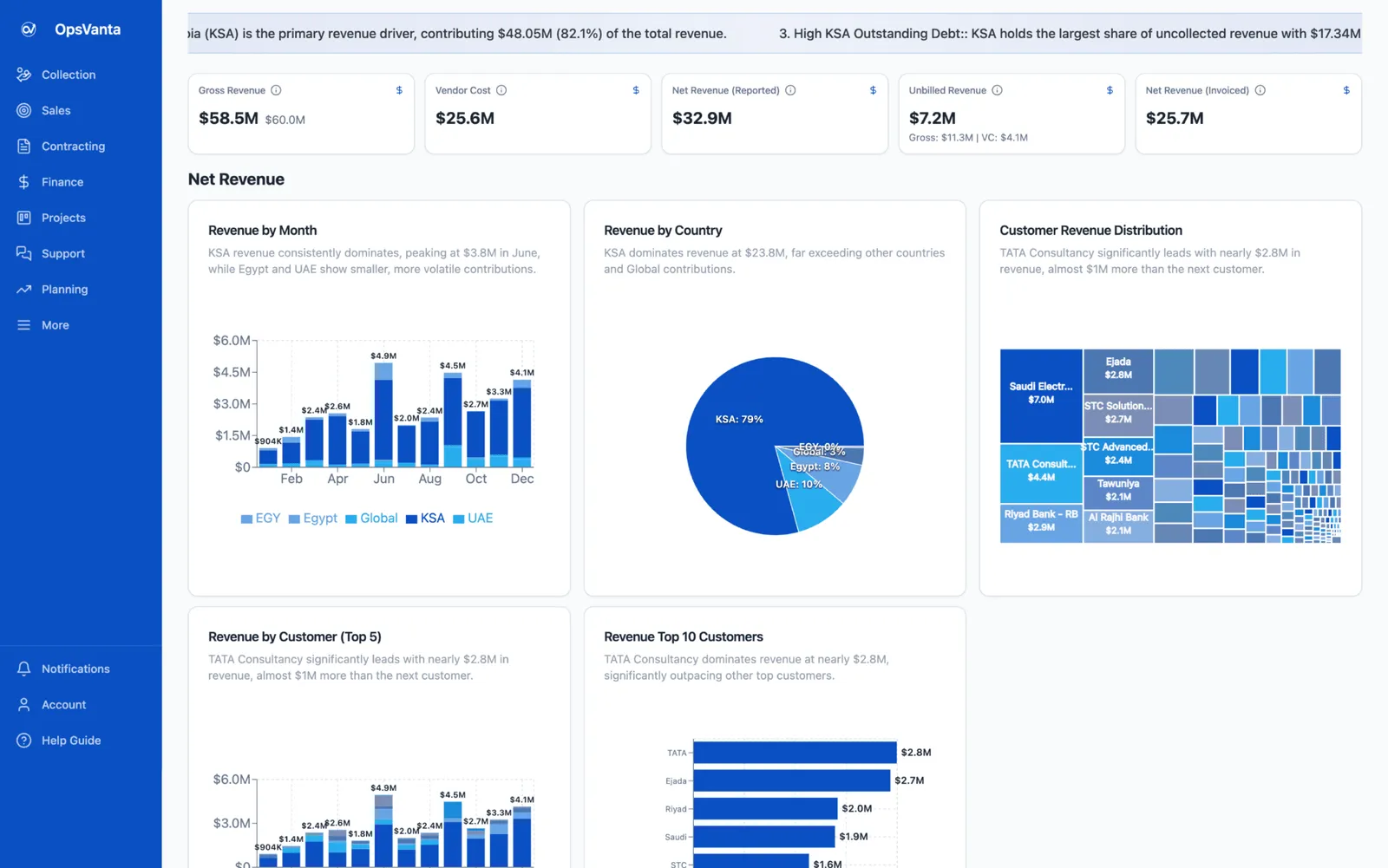Click the Contracting document icon
Viewport: 1388px width, 868px height.
pyautogui.click(x=24, y=147)
